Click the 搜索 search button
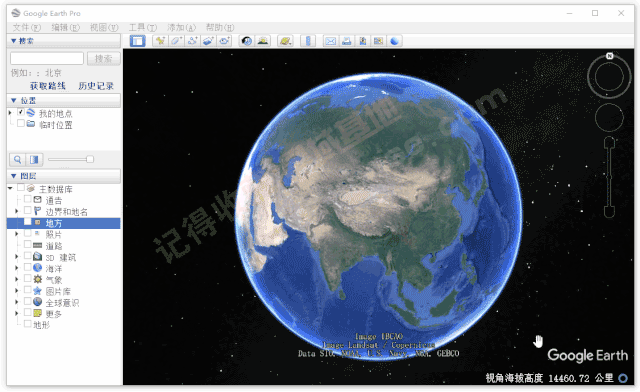 [104, 58]
